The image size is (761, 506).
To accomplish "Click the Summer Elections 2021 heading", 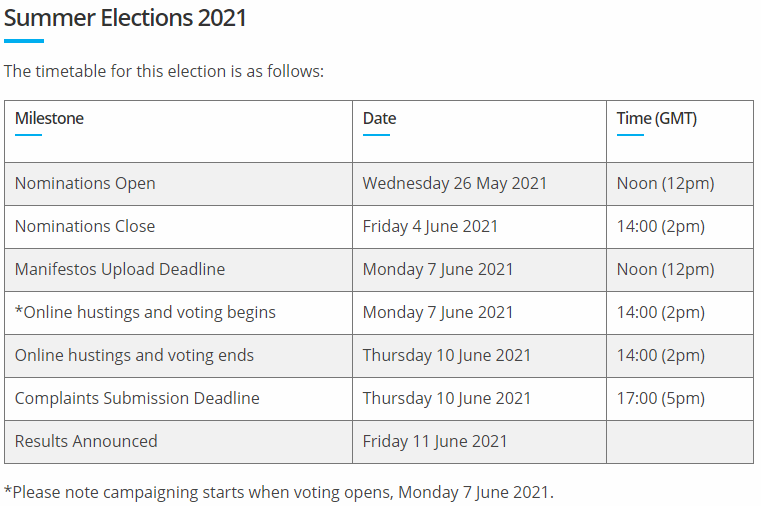I will tap(125, 17).
